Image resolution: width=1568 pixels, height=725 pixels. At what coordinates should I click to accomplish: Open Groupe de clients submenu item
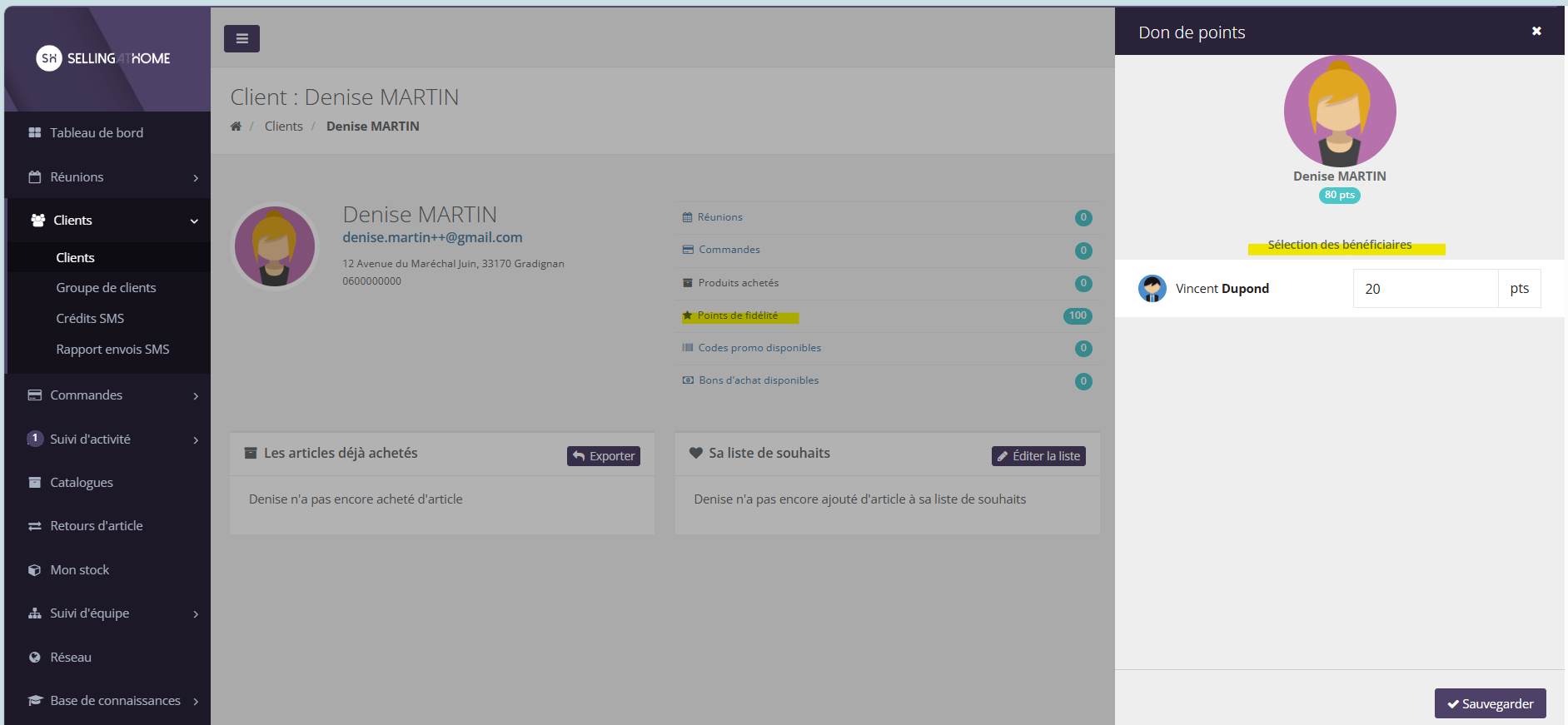[106, 288]
